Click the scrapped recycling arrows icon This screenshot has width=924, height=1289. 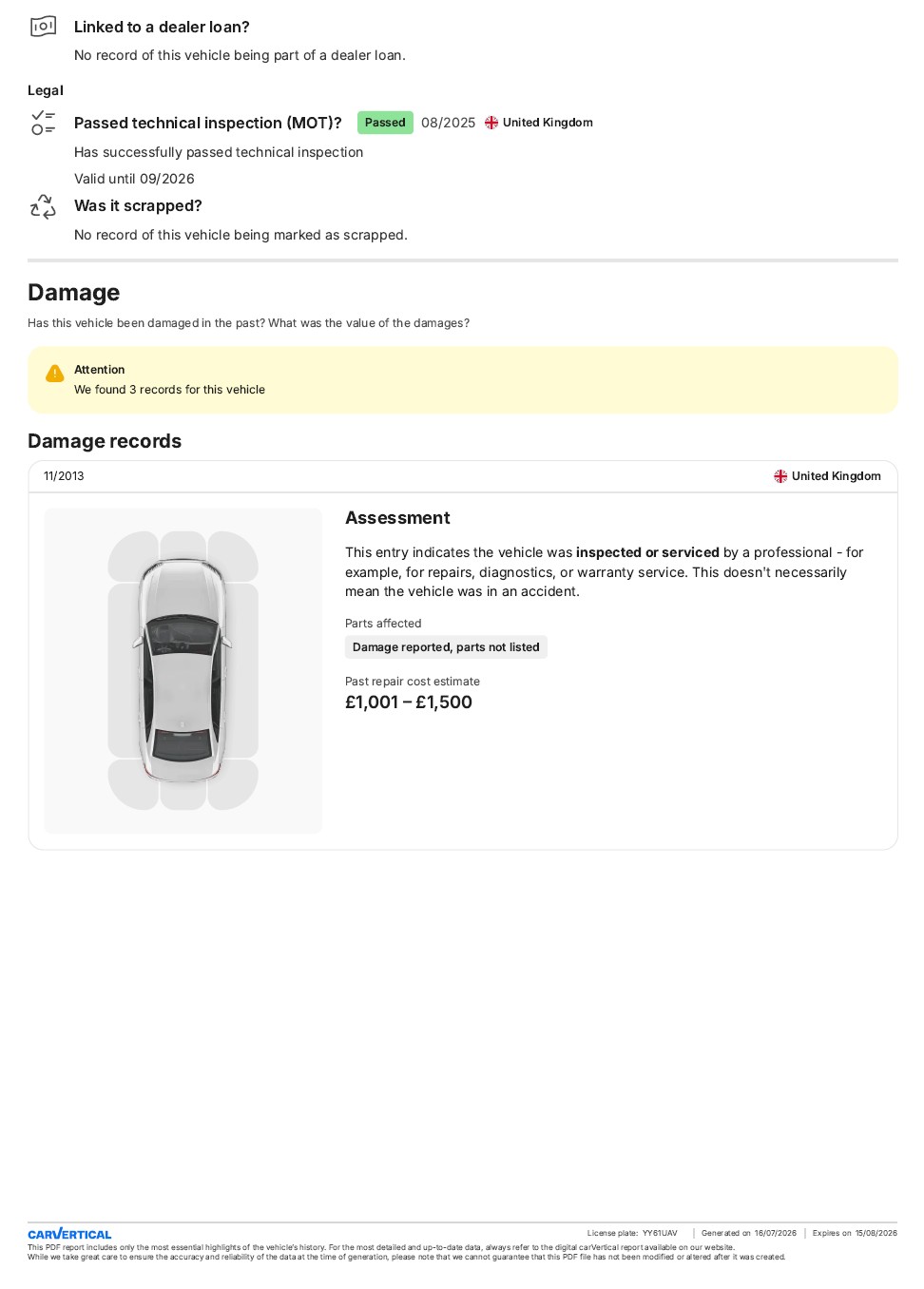pos(43,206)
